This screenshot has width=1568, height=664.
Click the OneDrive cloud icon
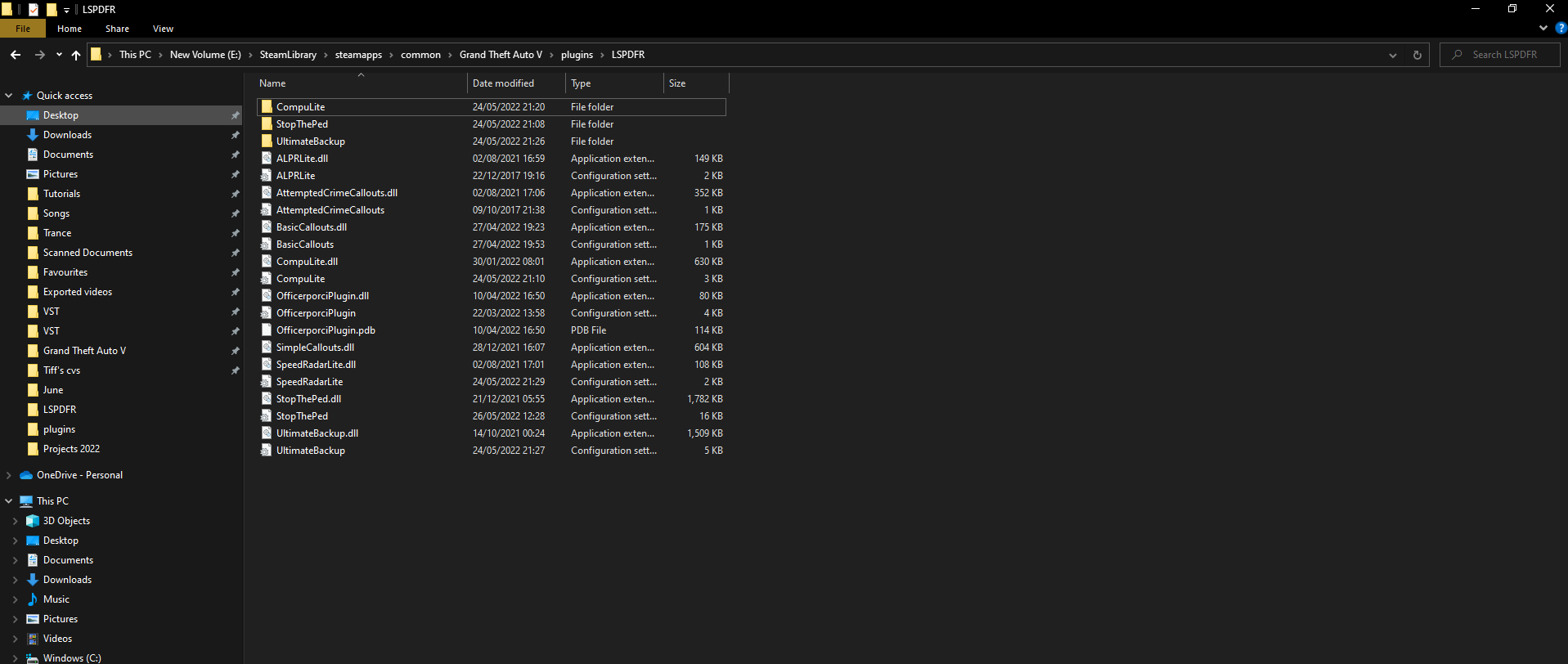[x=26, y=475]
